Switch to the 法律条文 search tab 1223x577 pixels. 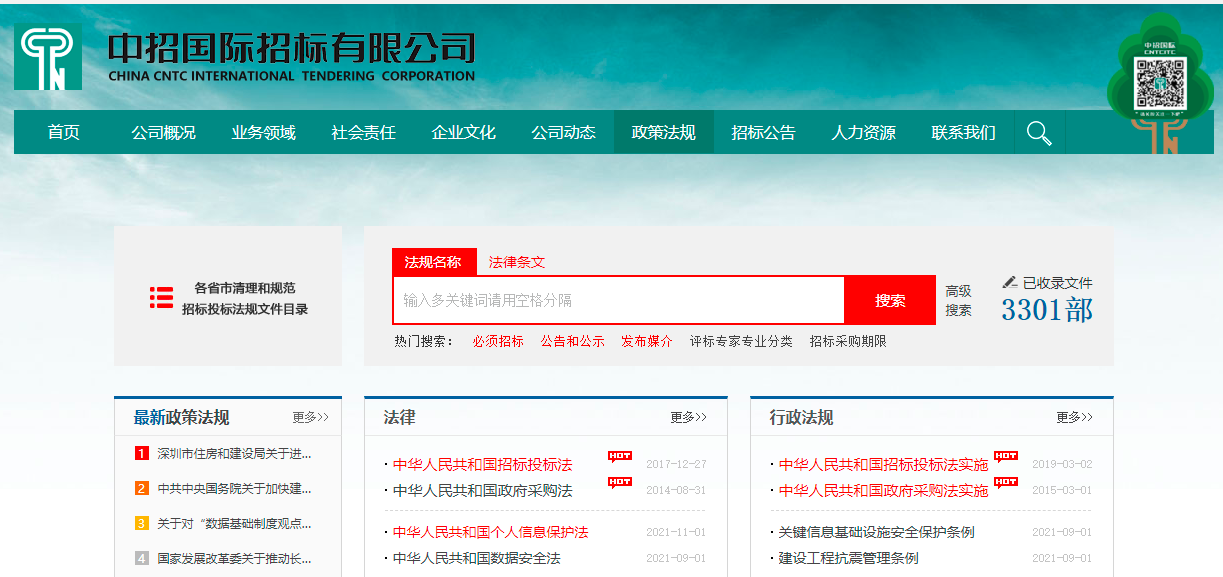click(x=517, y=262)
